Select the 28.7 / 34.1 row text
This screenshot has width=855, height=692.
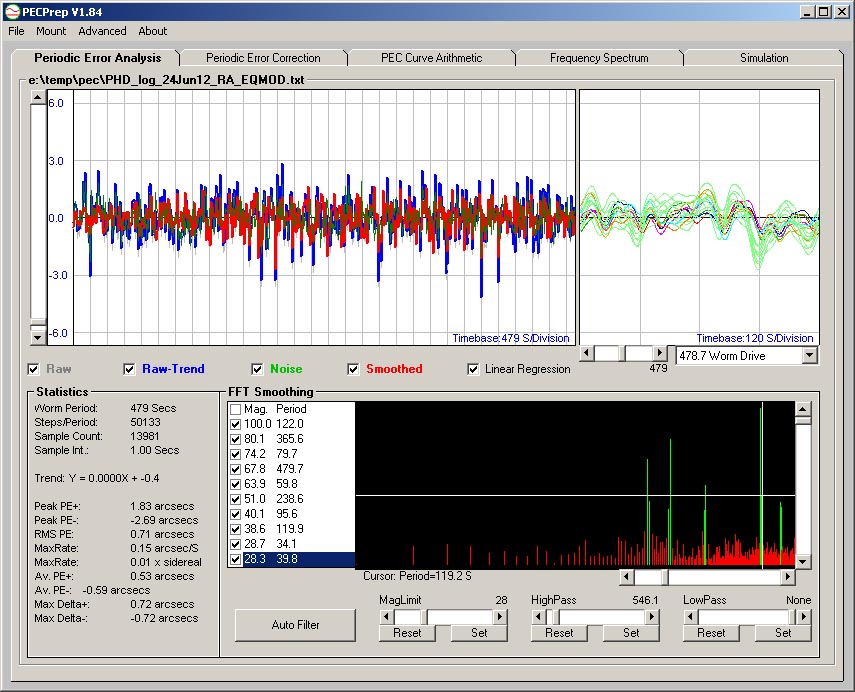[270, 544]
